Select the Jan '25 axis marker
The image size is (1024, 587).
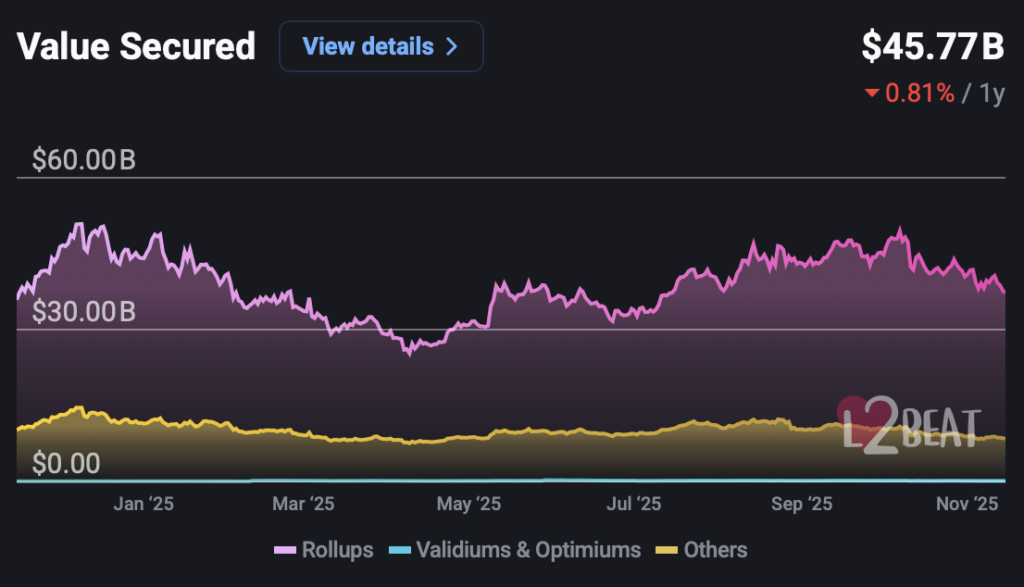(143, 504)
